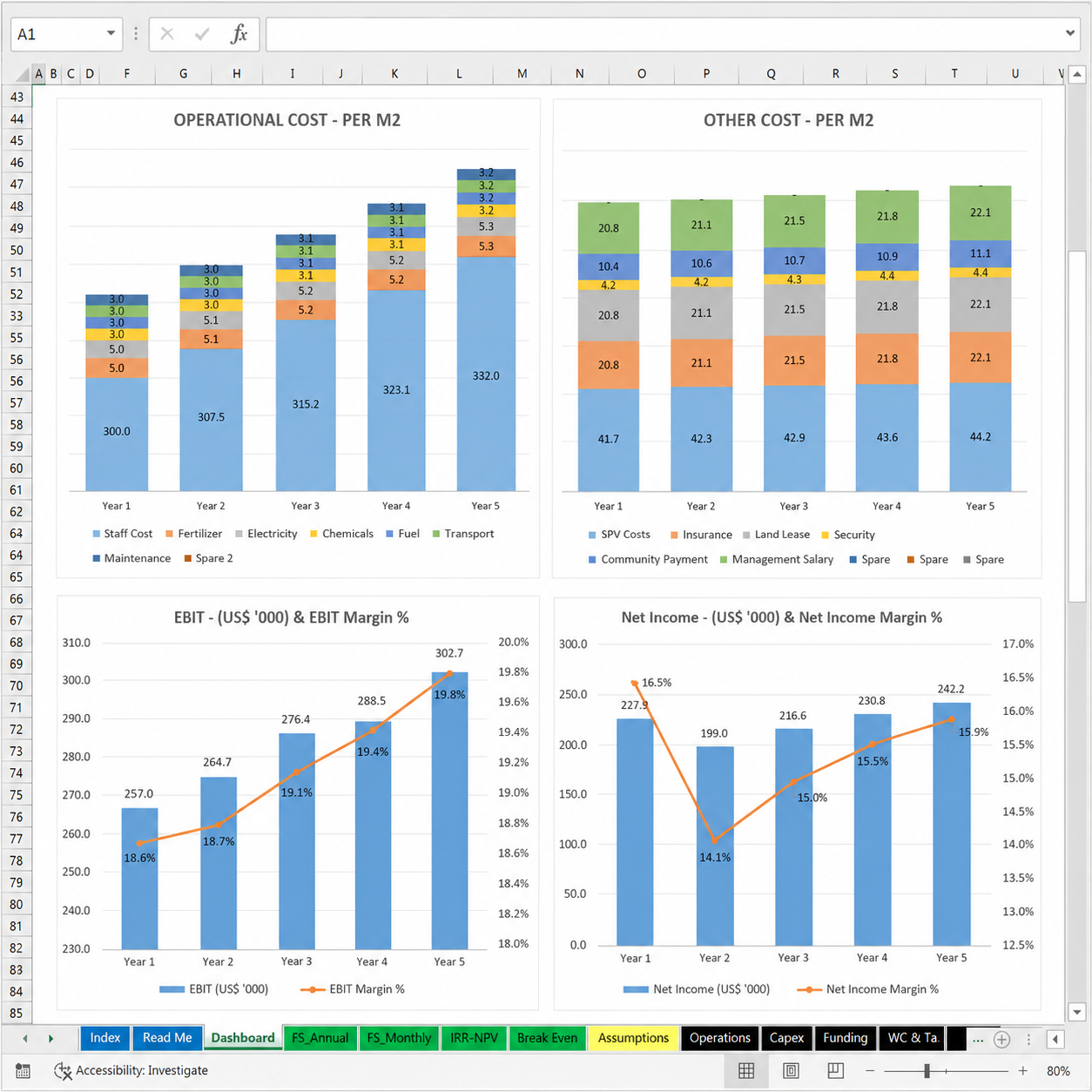Click Net Income & Net Income Margin % title
The image size is (1092, 1092).
click(781, 617)
